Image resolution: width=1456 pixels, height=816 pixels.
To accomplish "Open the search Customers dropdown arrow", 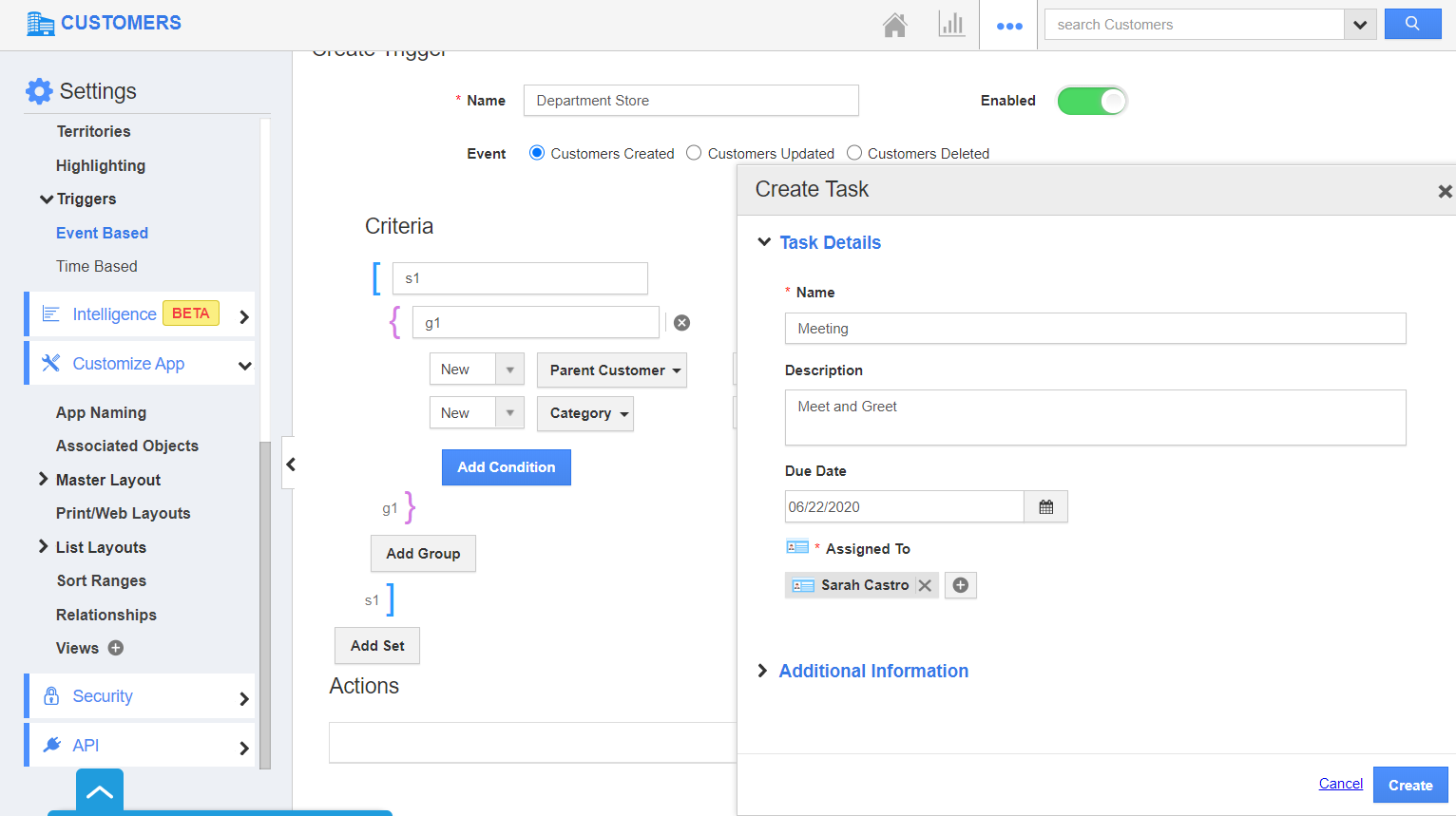I will pos(1360,25).
